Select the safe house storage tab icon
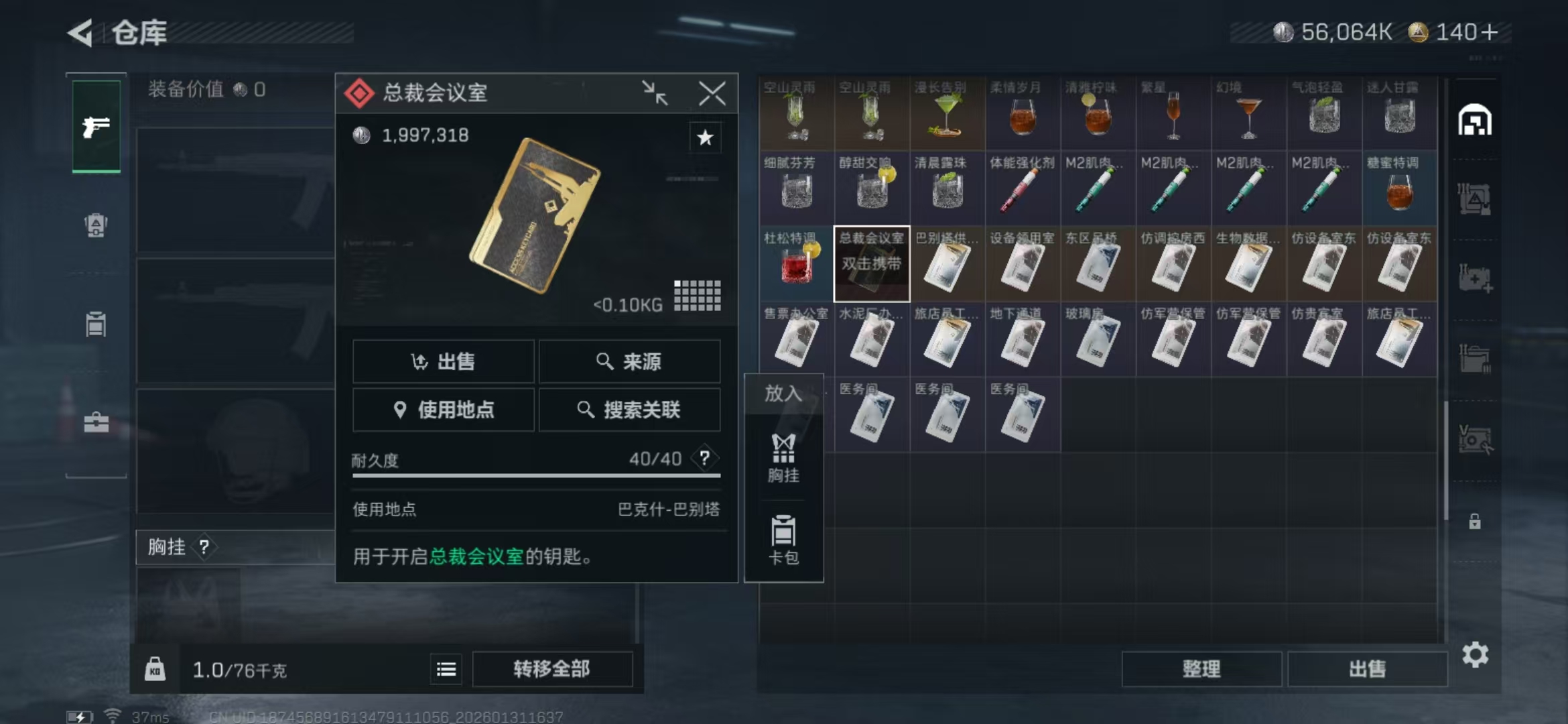 tap(1475, 121)
